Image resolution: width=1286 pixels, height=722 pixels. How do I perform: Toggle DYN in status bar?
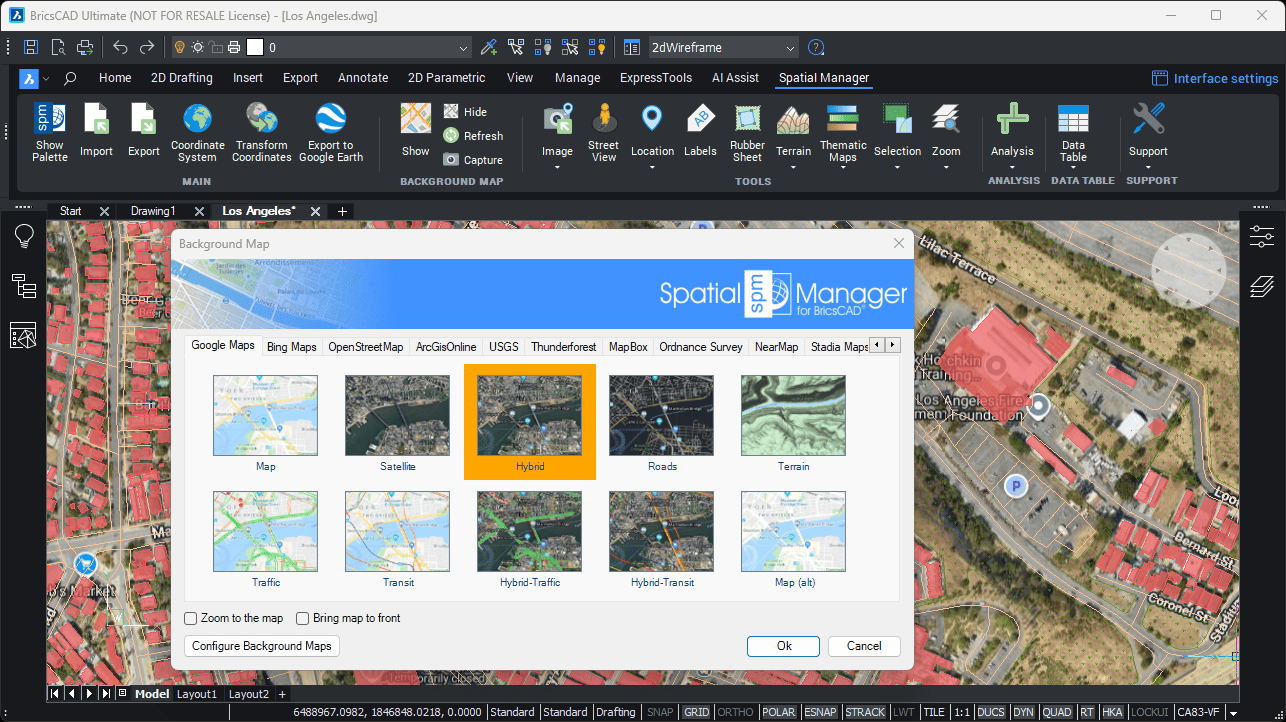(x=1023, y=712)
